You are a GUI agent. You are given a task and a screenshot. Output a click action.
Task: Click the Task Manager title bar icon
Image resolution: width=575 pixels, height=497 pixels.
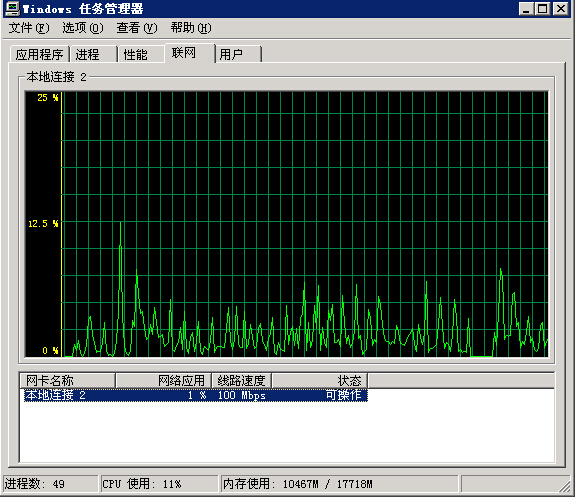tap(12, 8)
